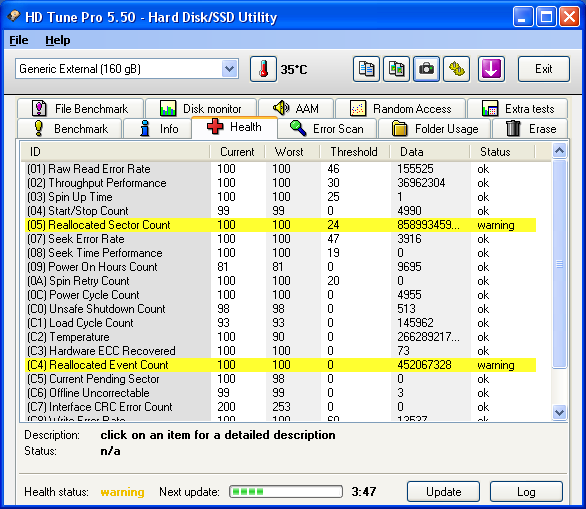
Task: Click the Data column header
Action: click(x=429, y=152)
